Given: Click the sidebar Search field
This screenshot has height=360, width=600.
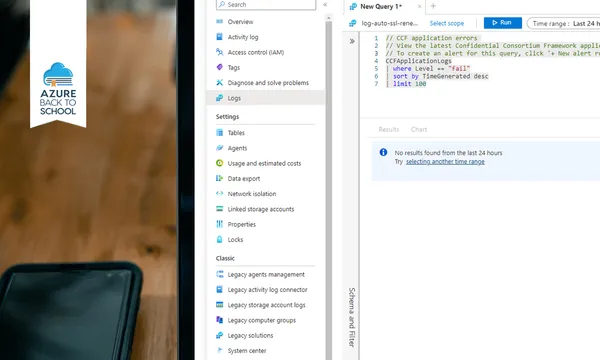Looking at the screenshot, I should 266,5.
